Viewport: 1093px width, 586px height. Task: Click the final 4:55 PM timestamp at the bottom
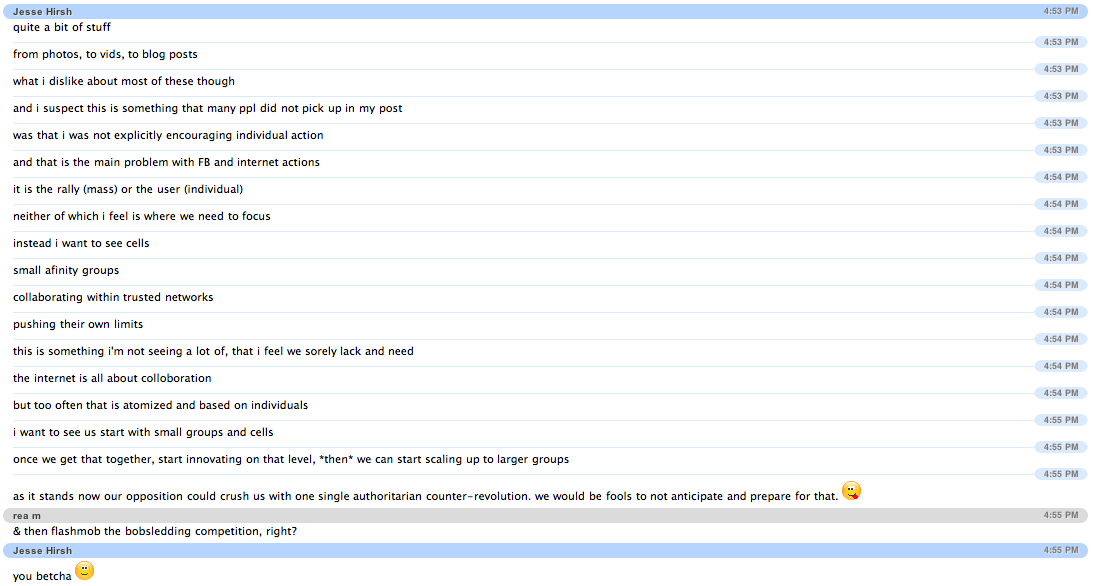[1060, 550]
